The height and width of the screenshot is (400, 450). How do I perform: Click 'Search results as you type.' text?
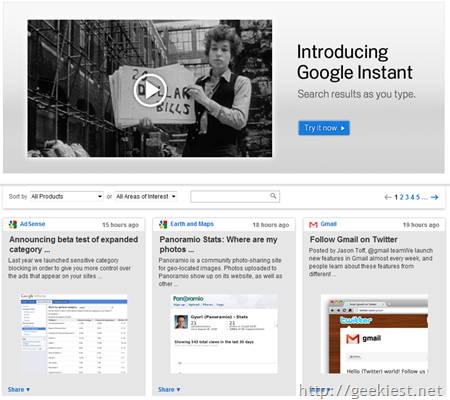pos(356,94)
